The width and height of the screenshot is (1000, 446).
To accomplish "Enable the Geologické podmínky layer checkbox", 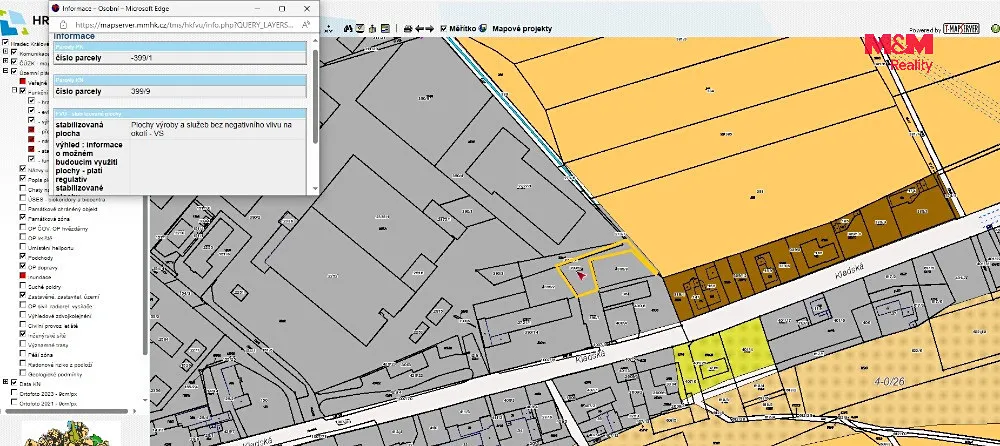I will click(22, 373).
